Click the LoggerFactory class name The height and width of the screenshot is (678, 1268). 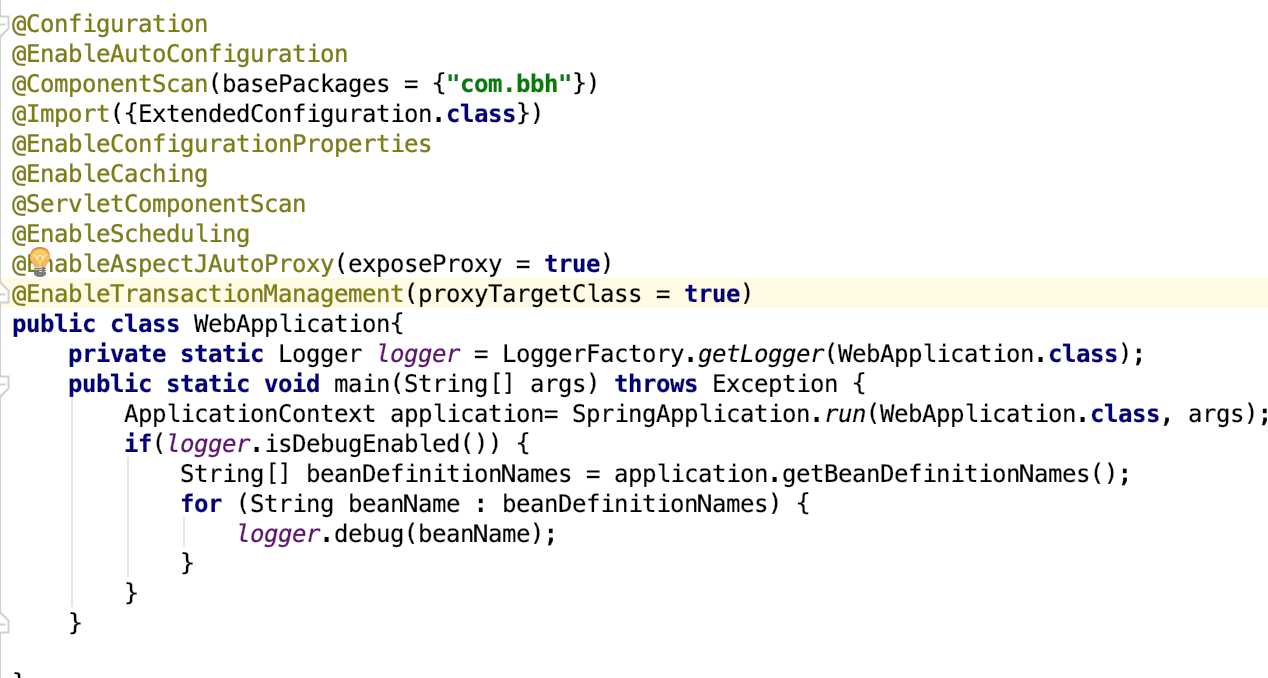[x=593, y=354]
